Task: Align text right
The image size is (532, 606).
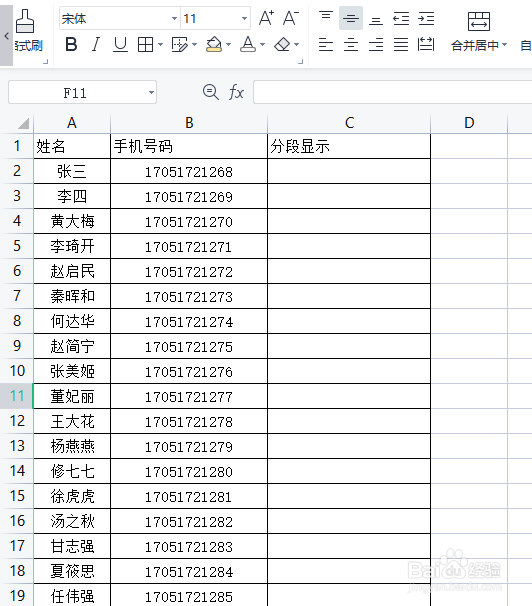Action: (376, 44)
